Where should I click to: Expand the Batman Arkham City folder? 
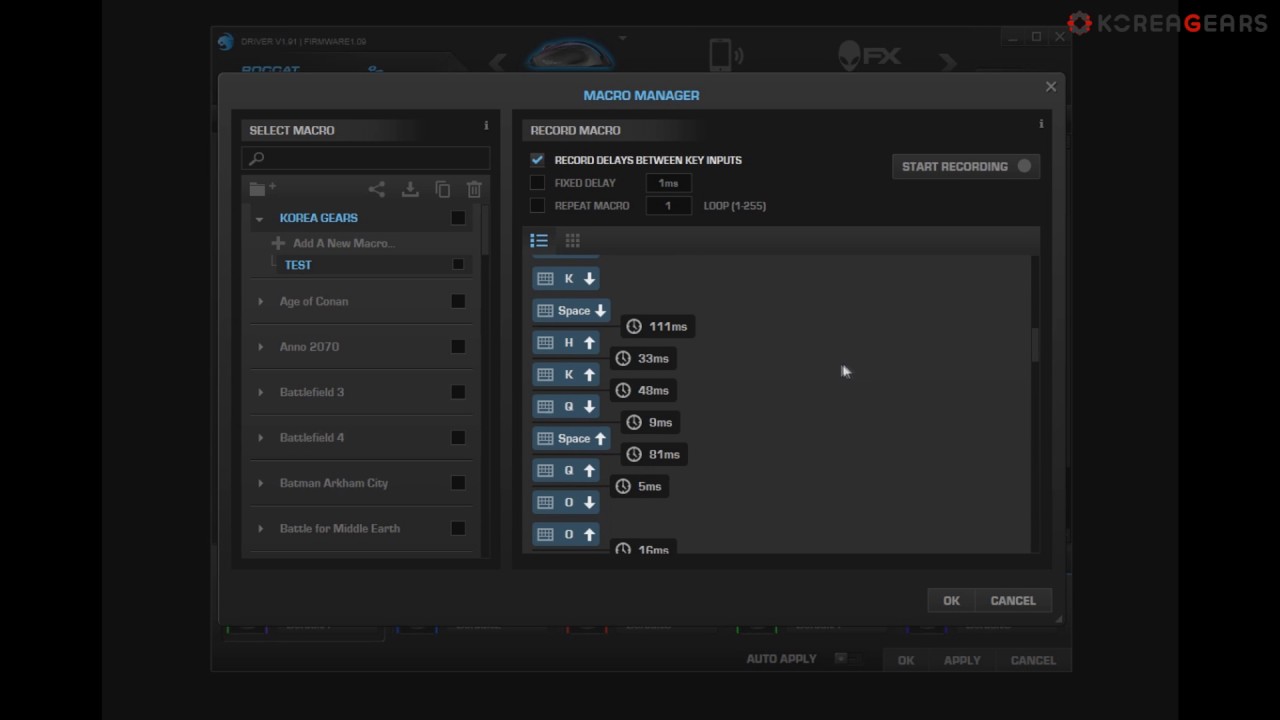tap(261, 483)
